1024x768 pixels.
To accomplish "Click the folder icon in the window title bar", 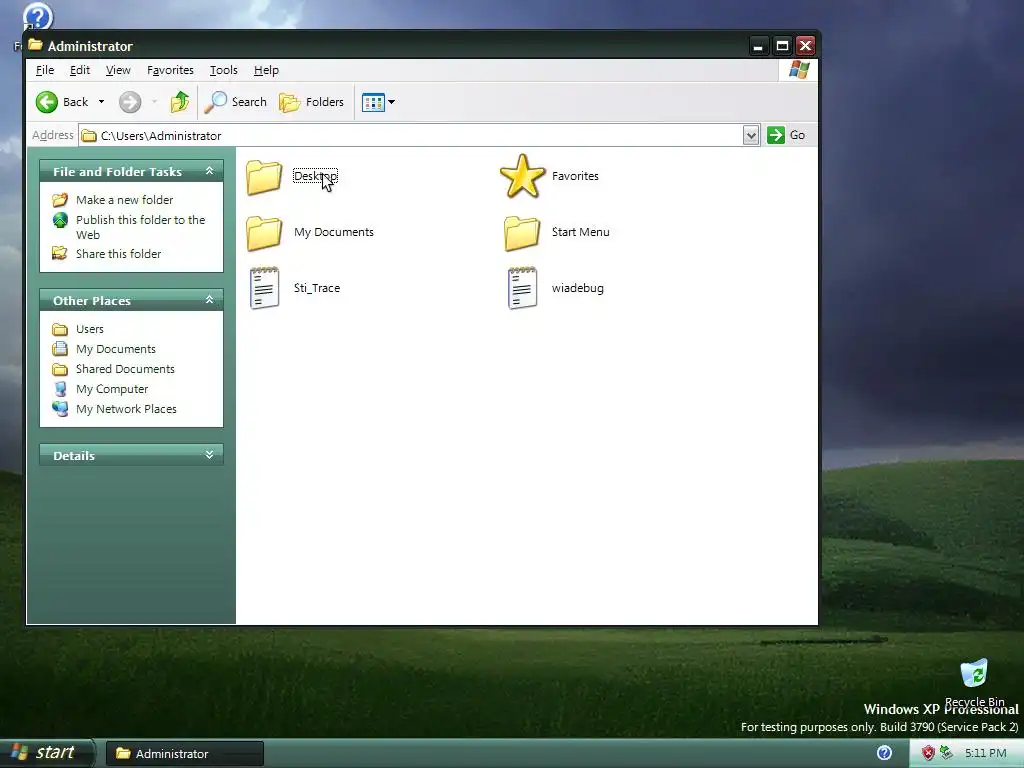I will (35, 45).
